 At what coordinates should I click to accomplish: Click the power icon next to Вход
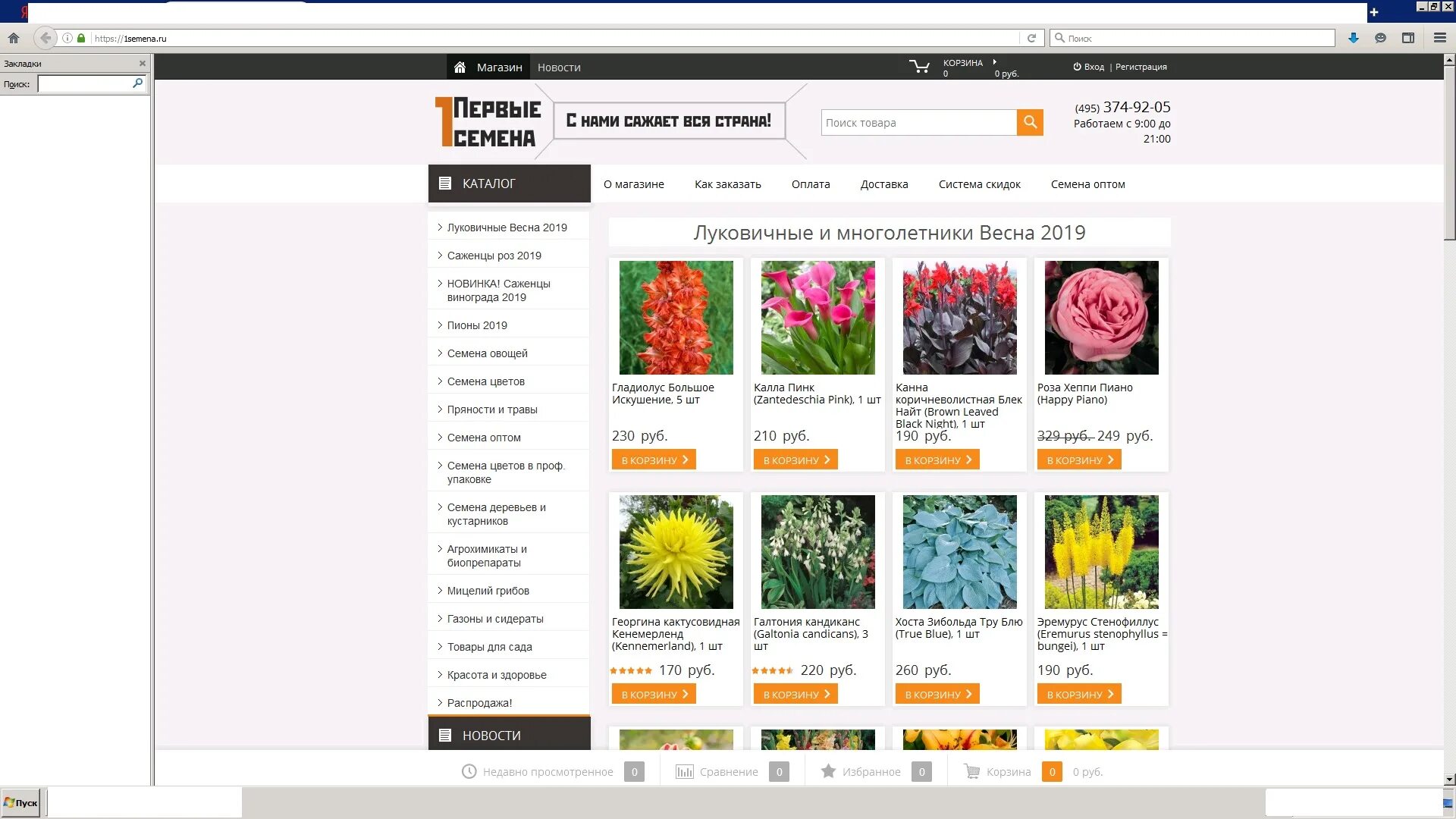point(1077,67)
